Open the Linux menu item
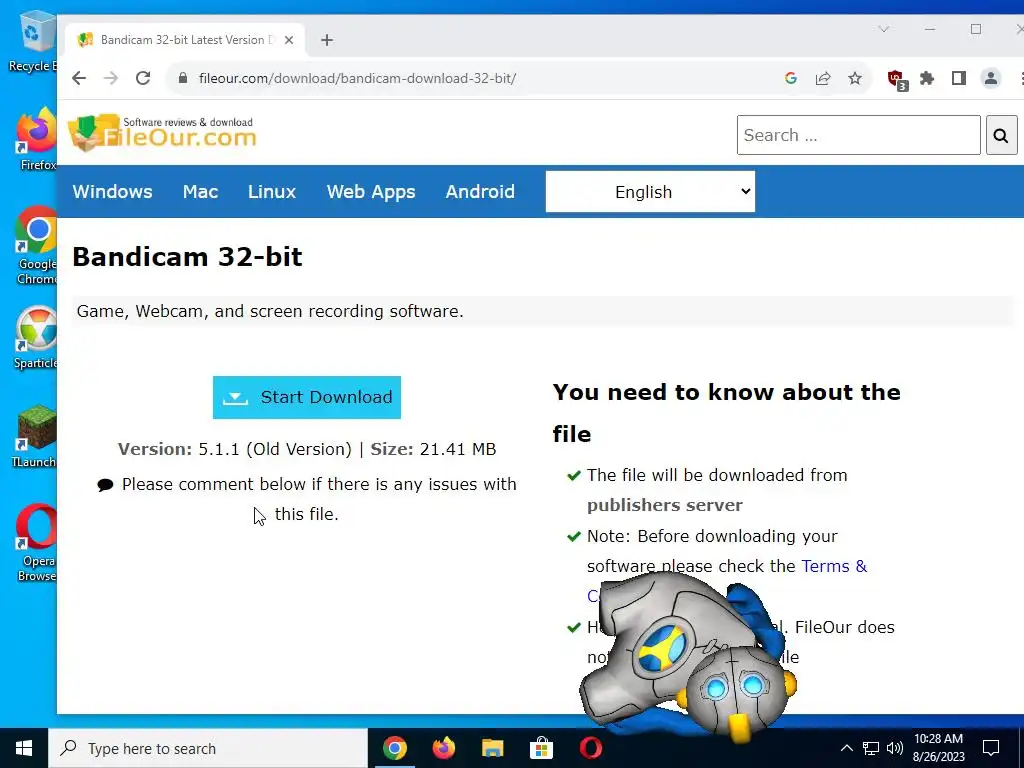This screenshot has height=768, width=1024. tap(272, 191)
